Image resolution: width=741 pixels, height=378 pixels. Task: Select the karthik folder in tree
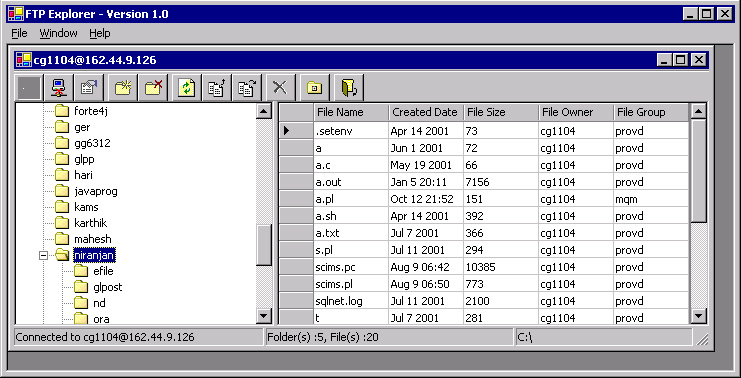click(x=90, y=223)
